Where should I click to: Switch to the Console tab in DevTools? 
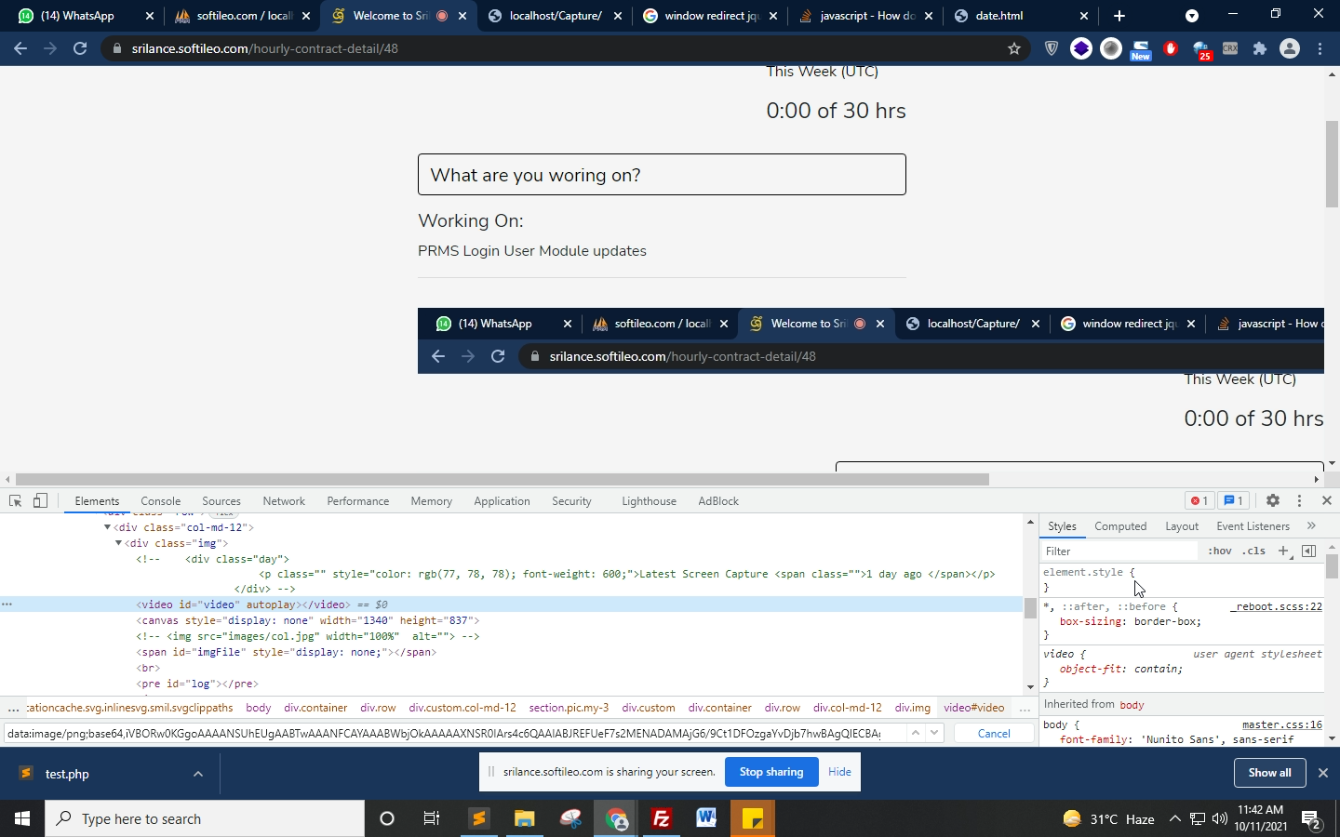160,501
